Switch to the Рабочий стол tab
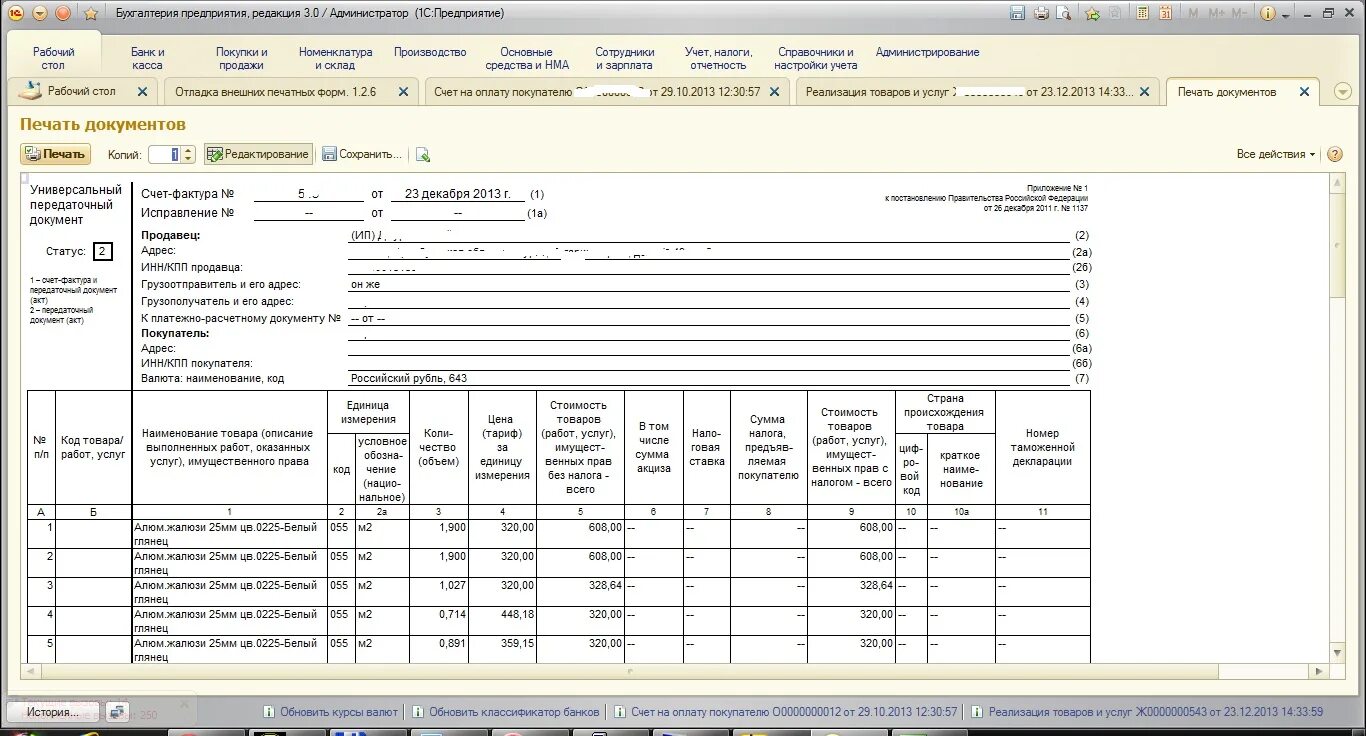This screenshot has height=736, width=1366. 82,91
